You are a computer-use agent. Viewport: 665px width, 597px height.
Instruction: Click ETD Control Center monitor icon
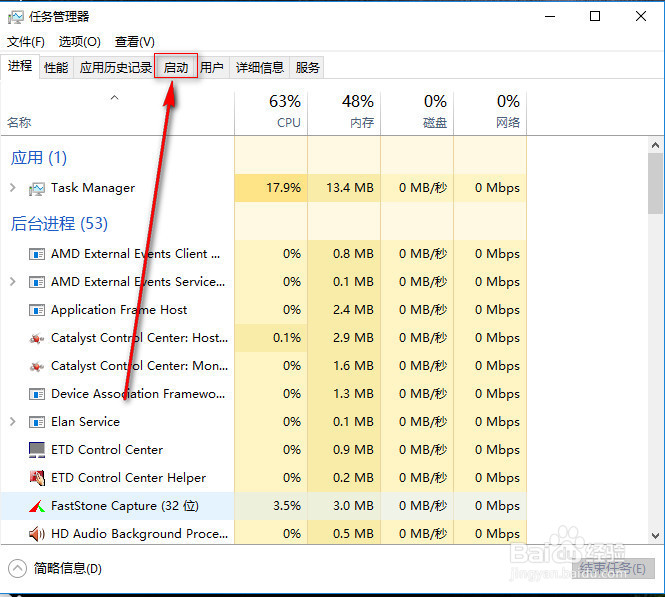click(x=37, y=450)
